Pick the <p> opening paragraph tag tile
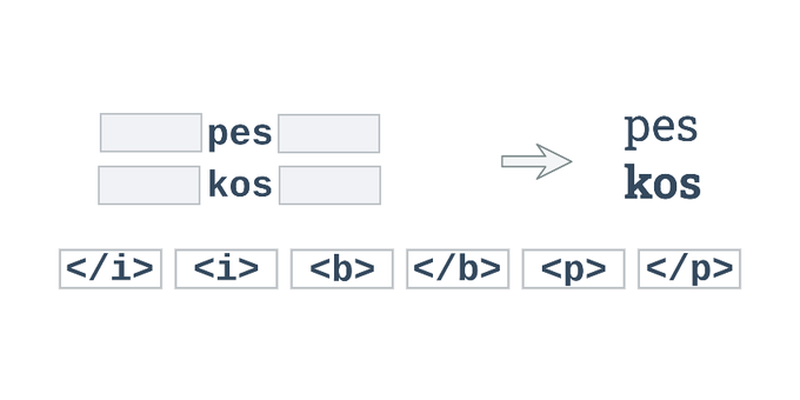This screenshot has width=800, height=400. 573,269
